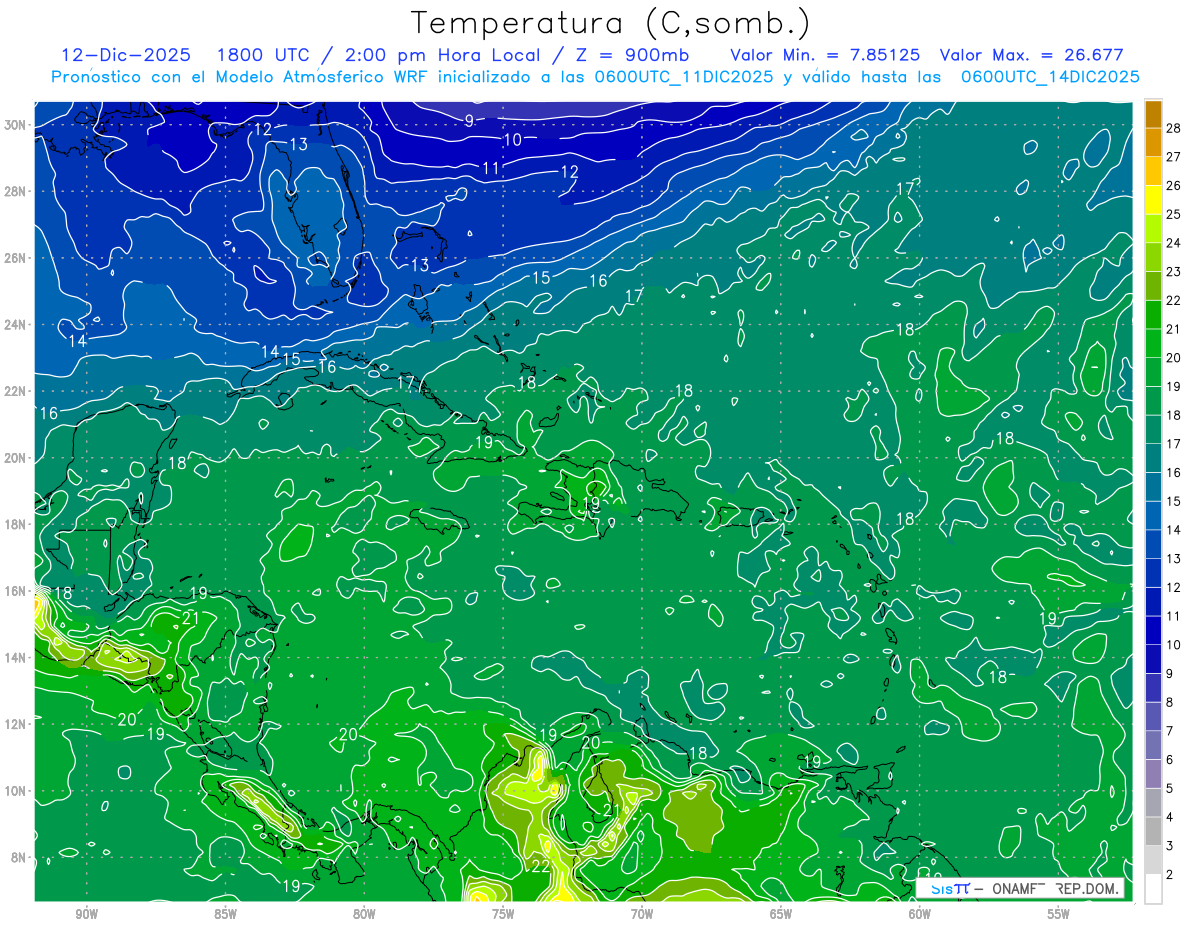Click the lavender swatch between 5 and 6

point(1154,774)
